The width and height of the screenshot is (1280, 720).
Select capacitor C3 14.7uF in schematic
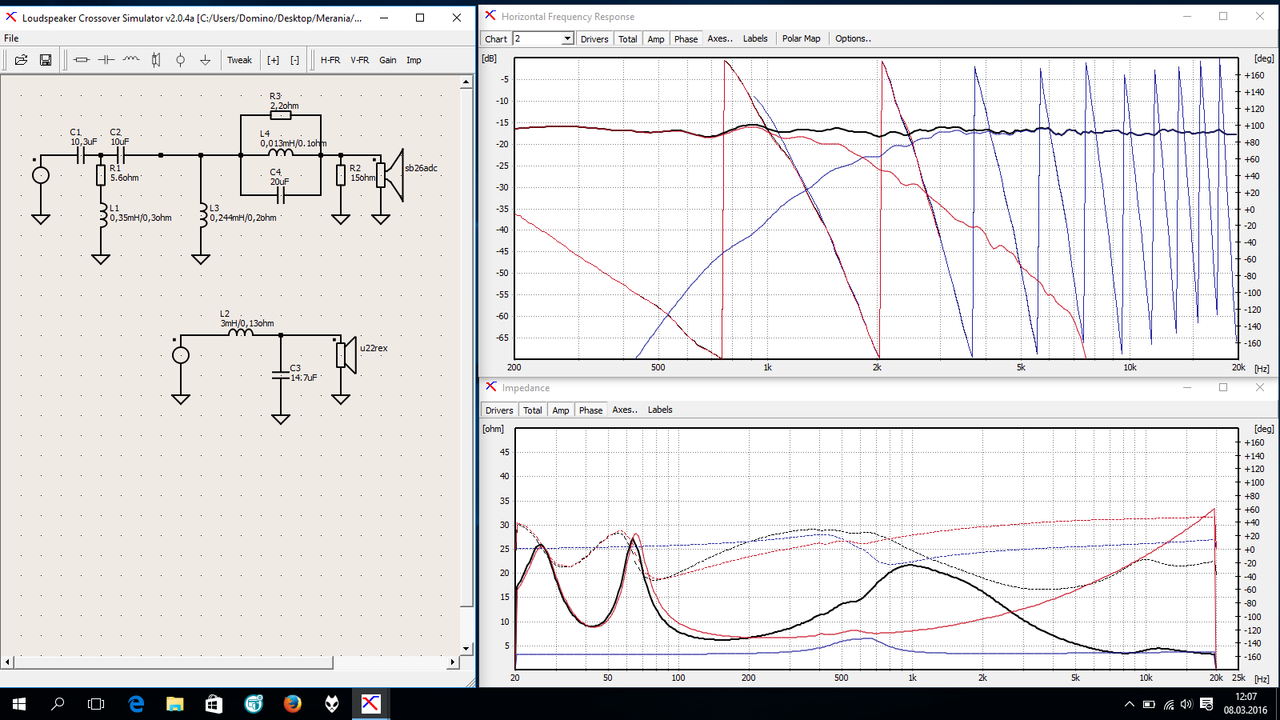pyautogui.click(x=281, y=374)
